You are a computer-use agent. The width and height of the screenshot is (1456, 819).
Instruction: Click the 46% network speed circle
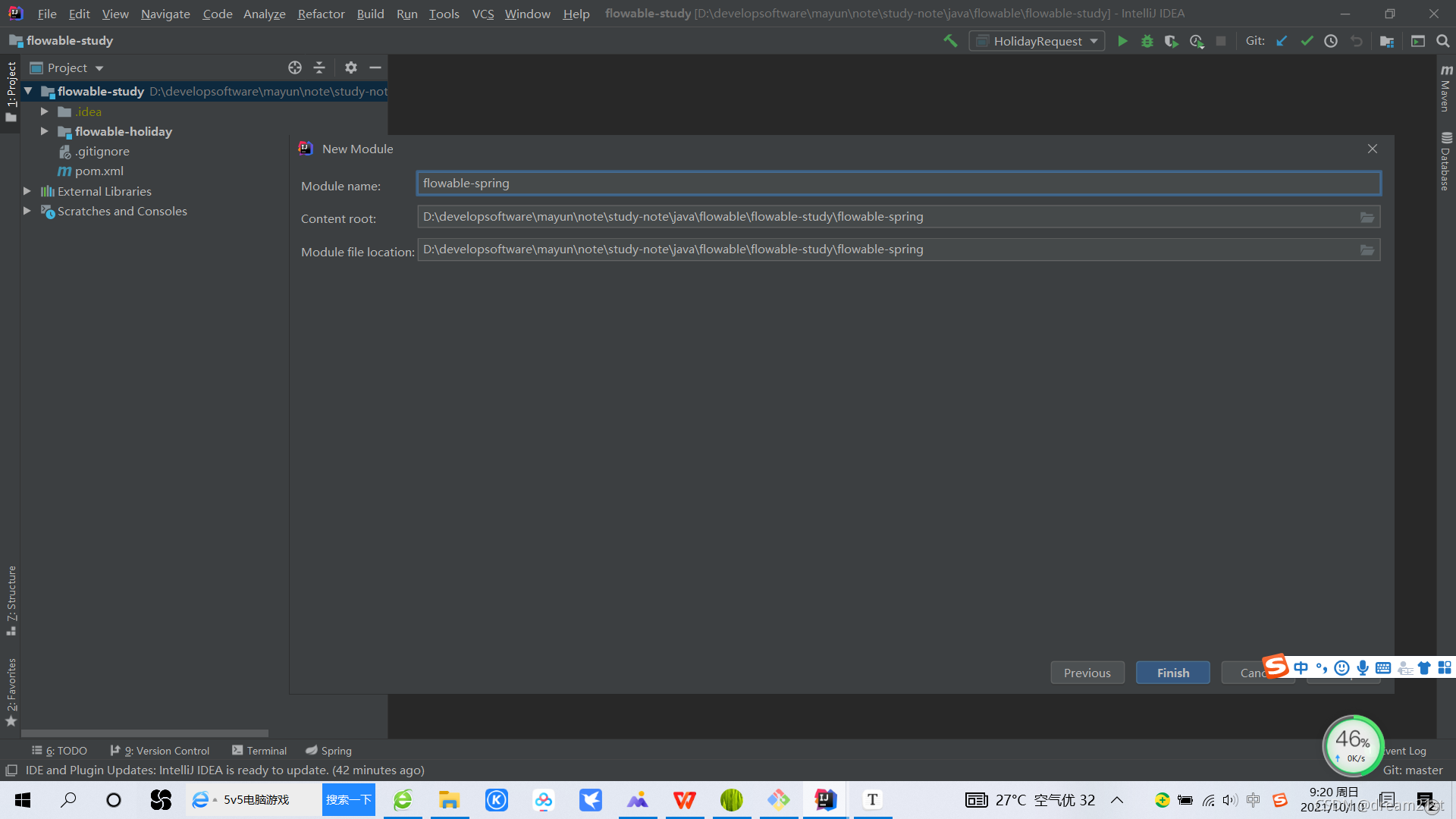[x=1353, y=745]
